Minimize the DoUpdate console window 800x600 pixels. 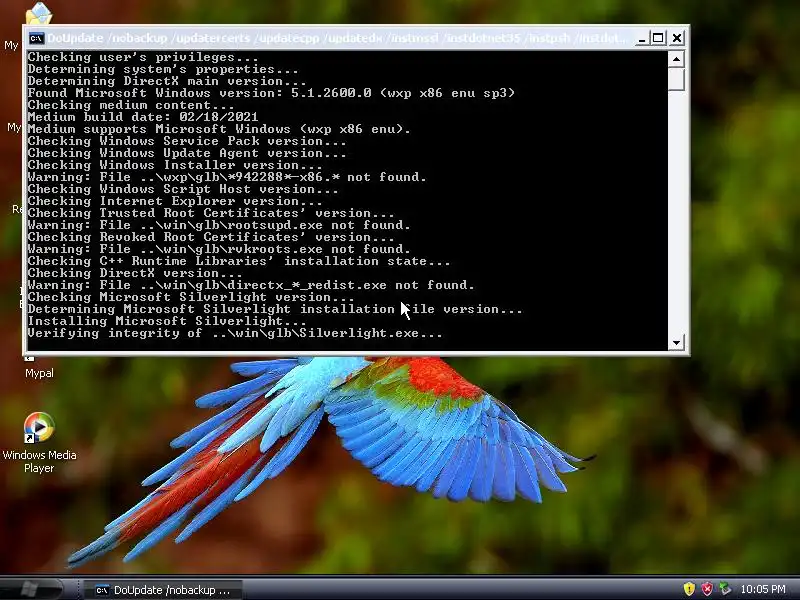click(x=642, y=38)
